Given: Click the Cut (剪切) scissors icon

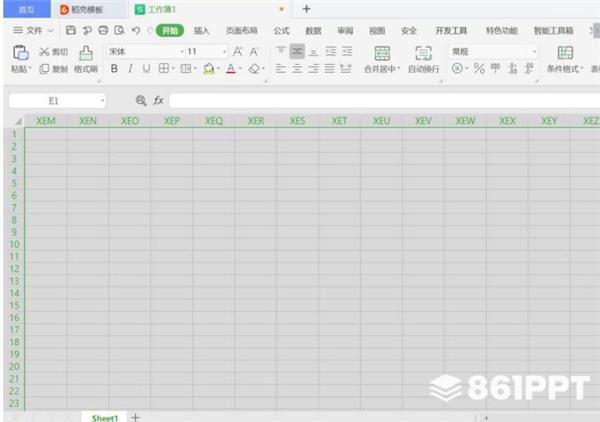Looking at the screenshot, I should 44,51.
